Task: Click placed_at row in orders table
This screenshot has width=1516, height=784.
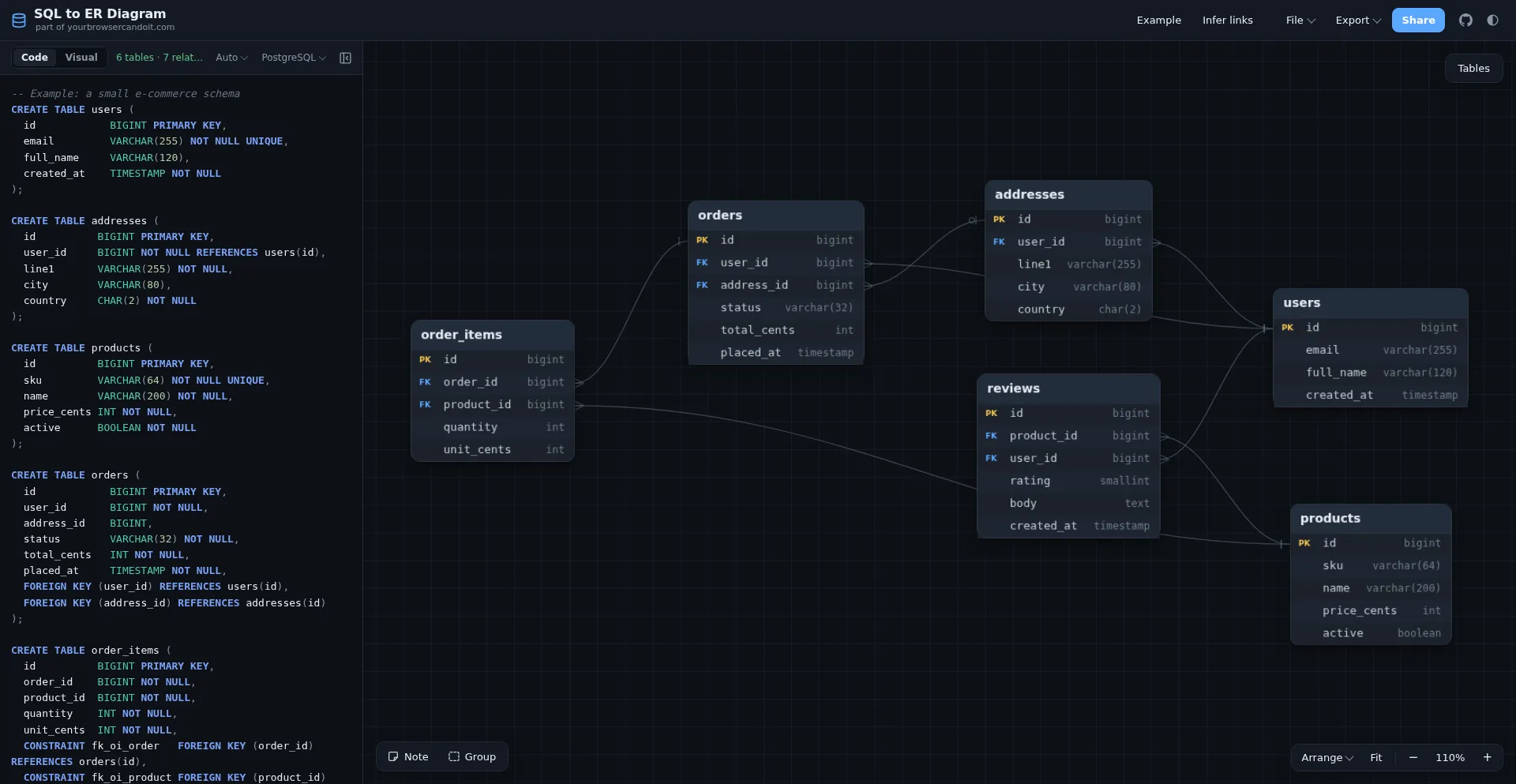Action: tap(775, 353)
